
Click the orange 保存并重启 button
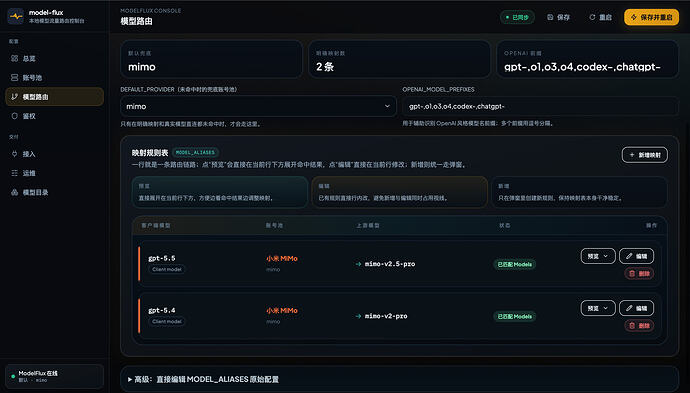tap(651, 17)
